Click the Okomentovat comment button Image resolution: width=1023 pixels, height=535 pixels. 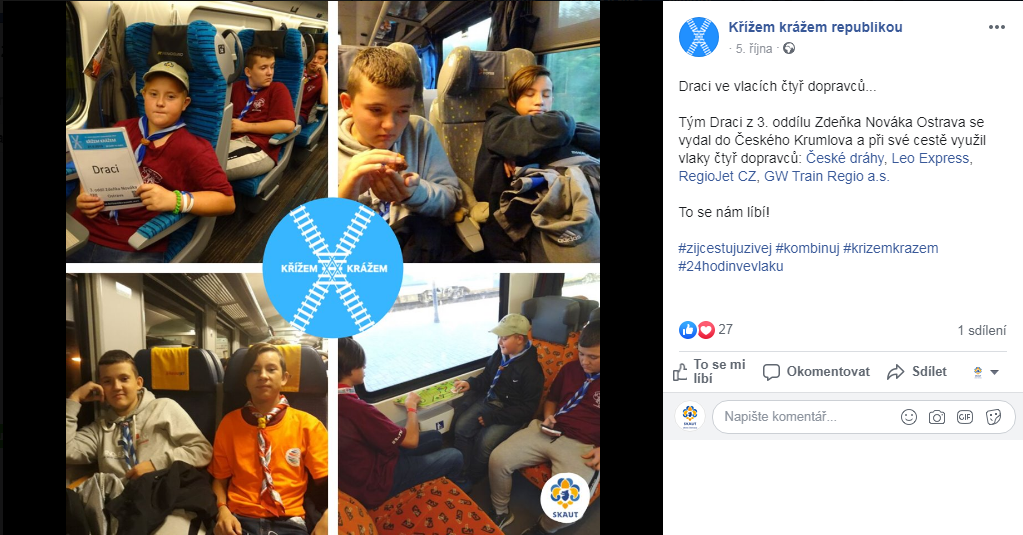click(x=816, y=372)
